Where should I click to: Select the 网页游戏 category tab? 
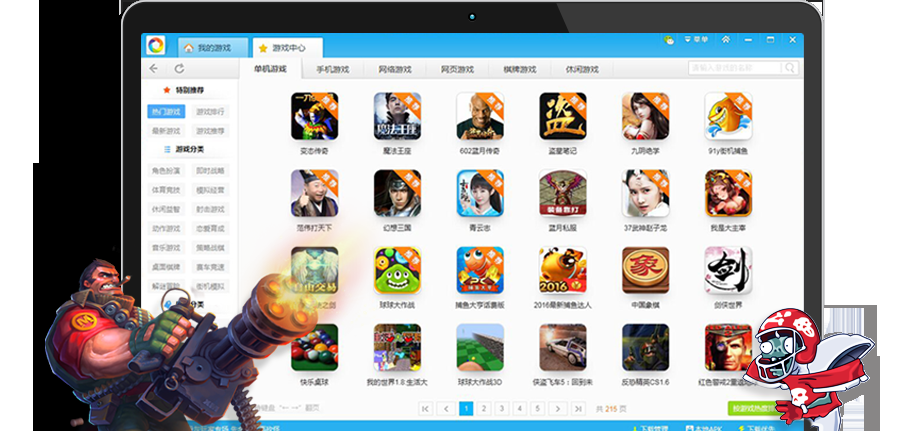(x=457, y=69)
